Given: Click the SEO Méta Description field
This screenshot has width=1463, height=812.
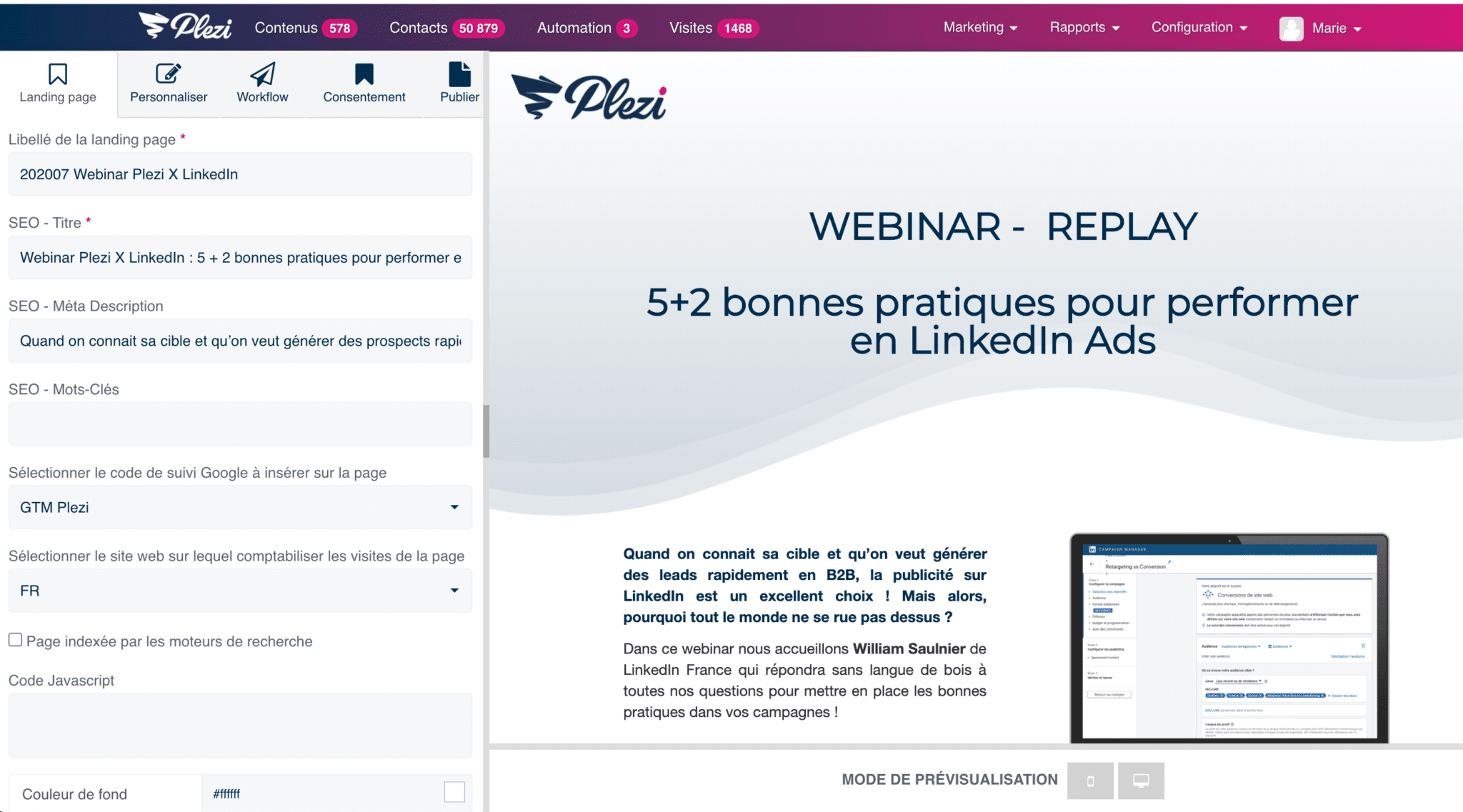Looking at the screenshot, I should (x=240, y=341).
